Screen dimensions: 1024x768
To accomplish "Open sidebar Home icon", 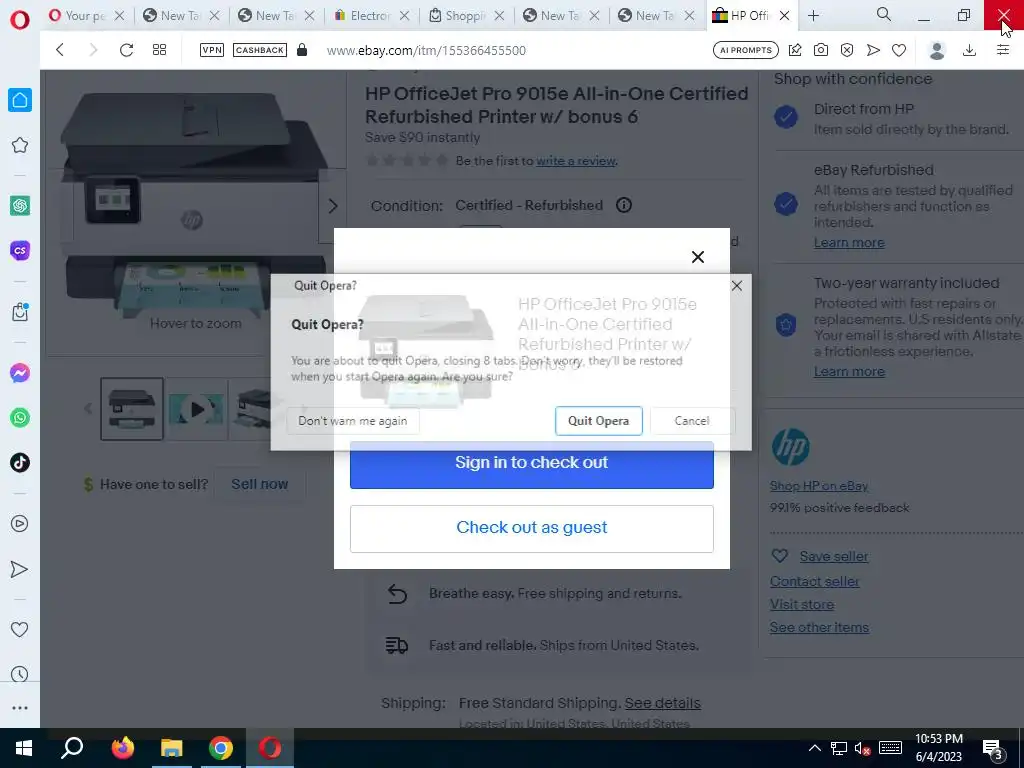I will (x=20, y=100).
